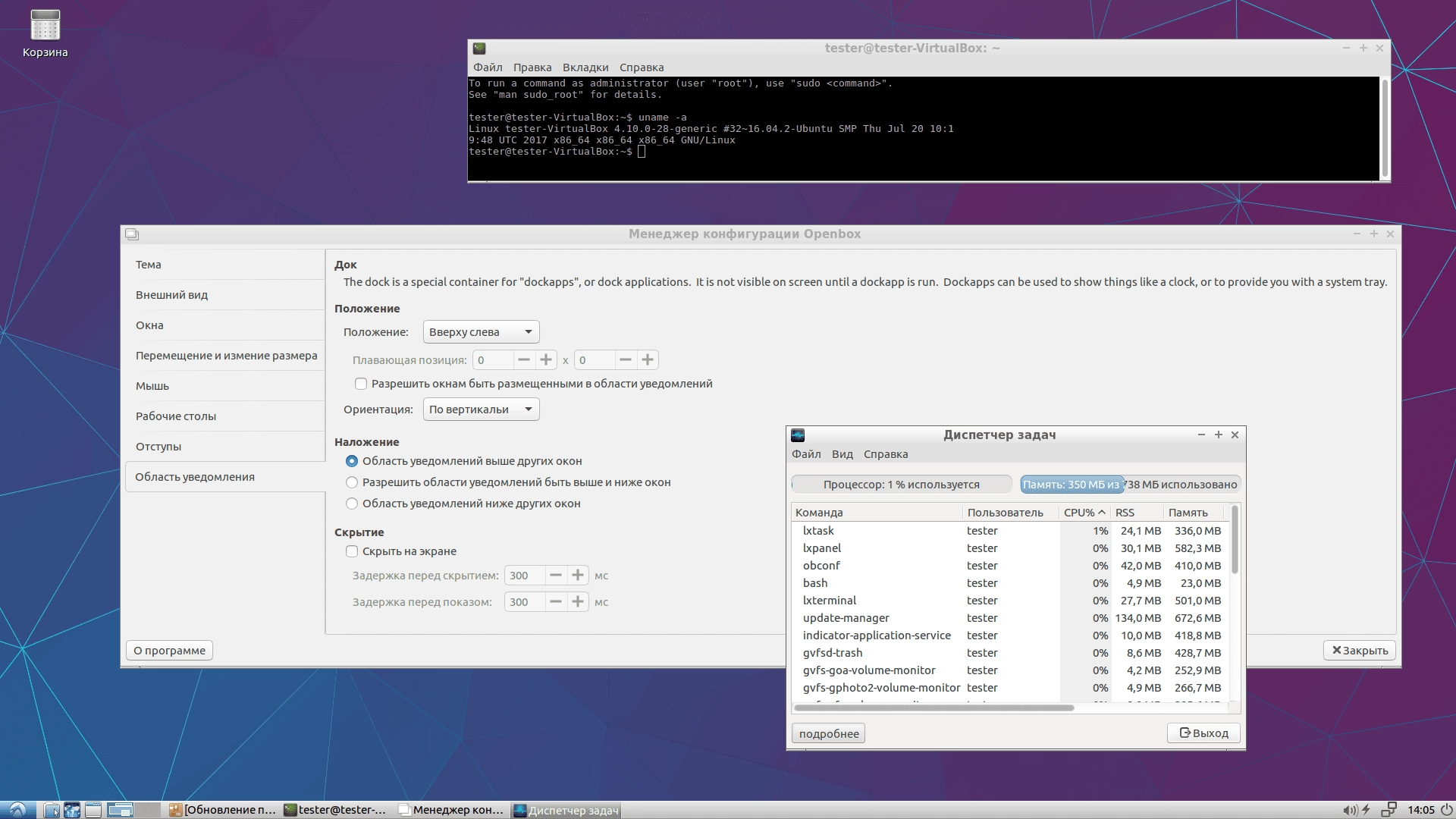Click the hide delay 300 input field
The image size is (1456, 819).
(x=525, y=575)
